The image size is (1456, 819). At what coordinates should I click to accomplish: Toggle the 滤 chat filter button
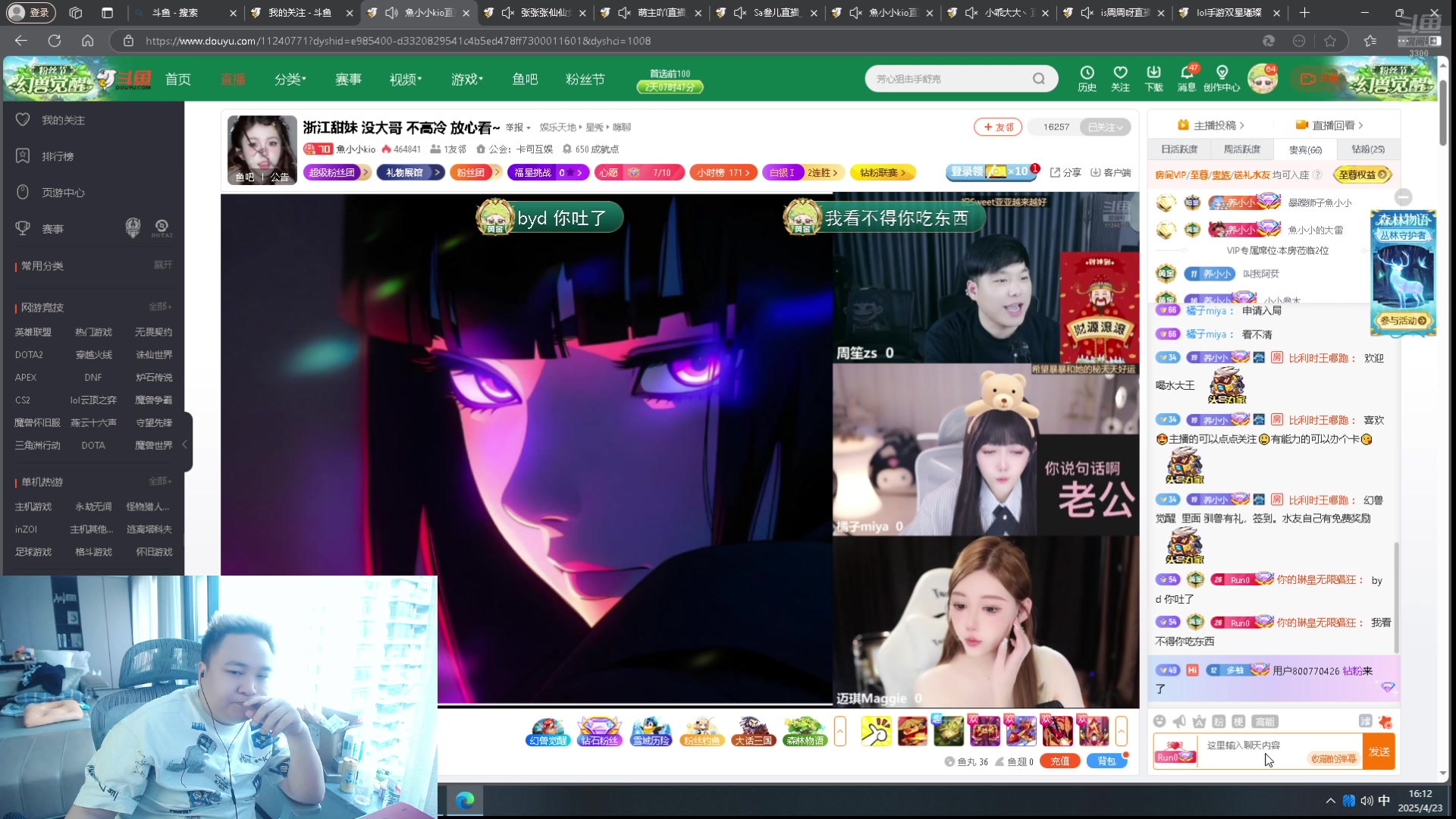click(1365, 721)
